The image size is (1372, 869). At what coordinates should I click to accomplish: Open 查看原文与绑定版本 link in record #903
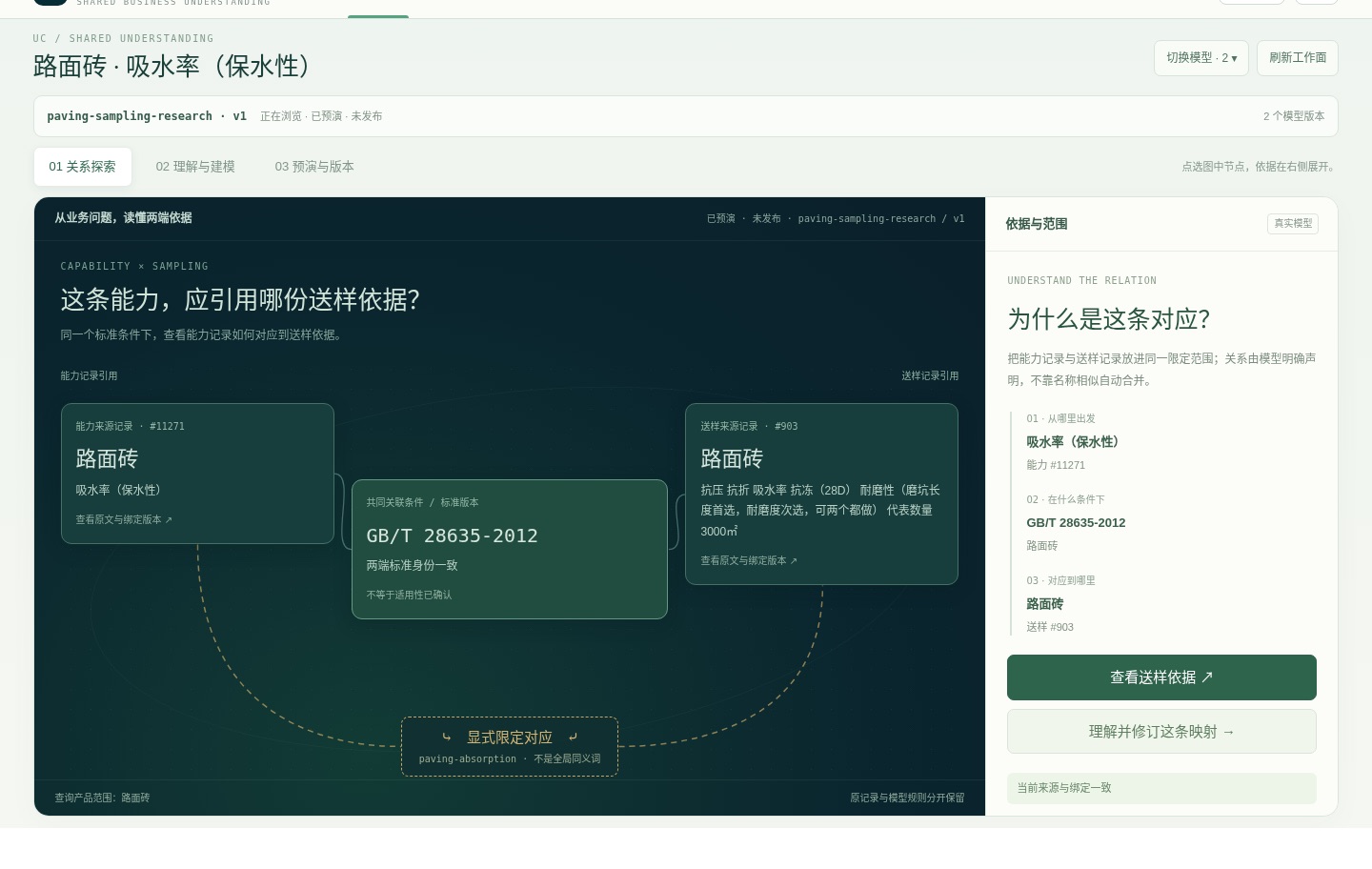[749, 561]
